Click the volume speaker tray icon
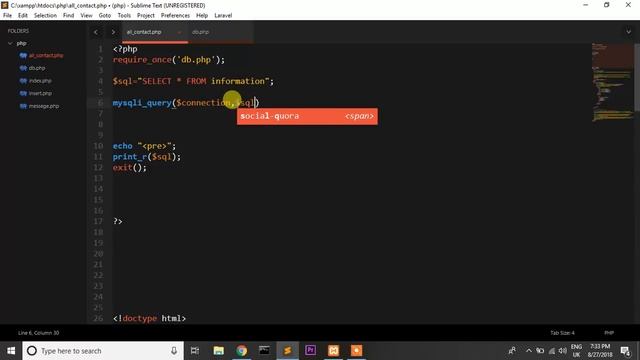This screenshot has height=360, width=640. click(562, 351)
